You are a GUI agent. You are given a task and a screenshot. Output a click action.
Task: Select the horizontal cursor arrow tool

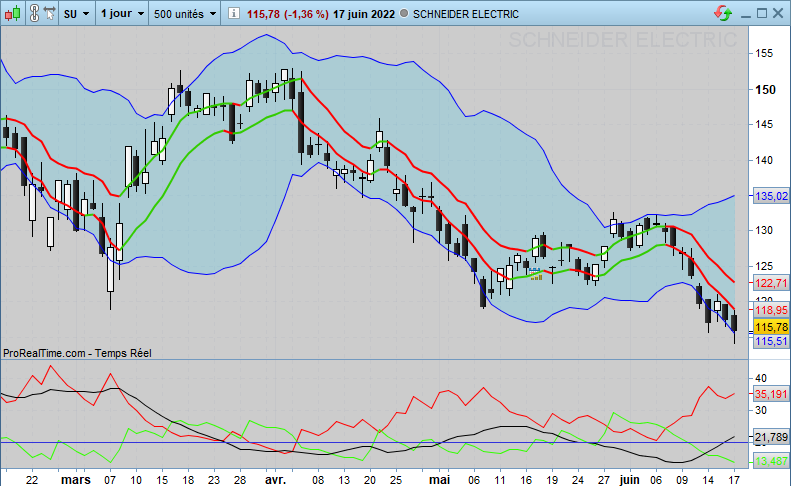(49, 14)
